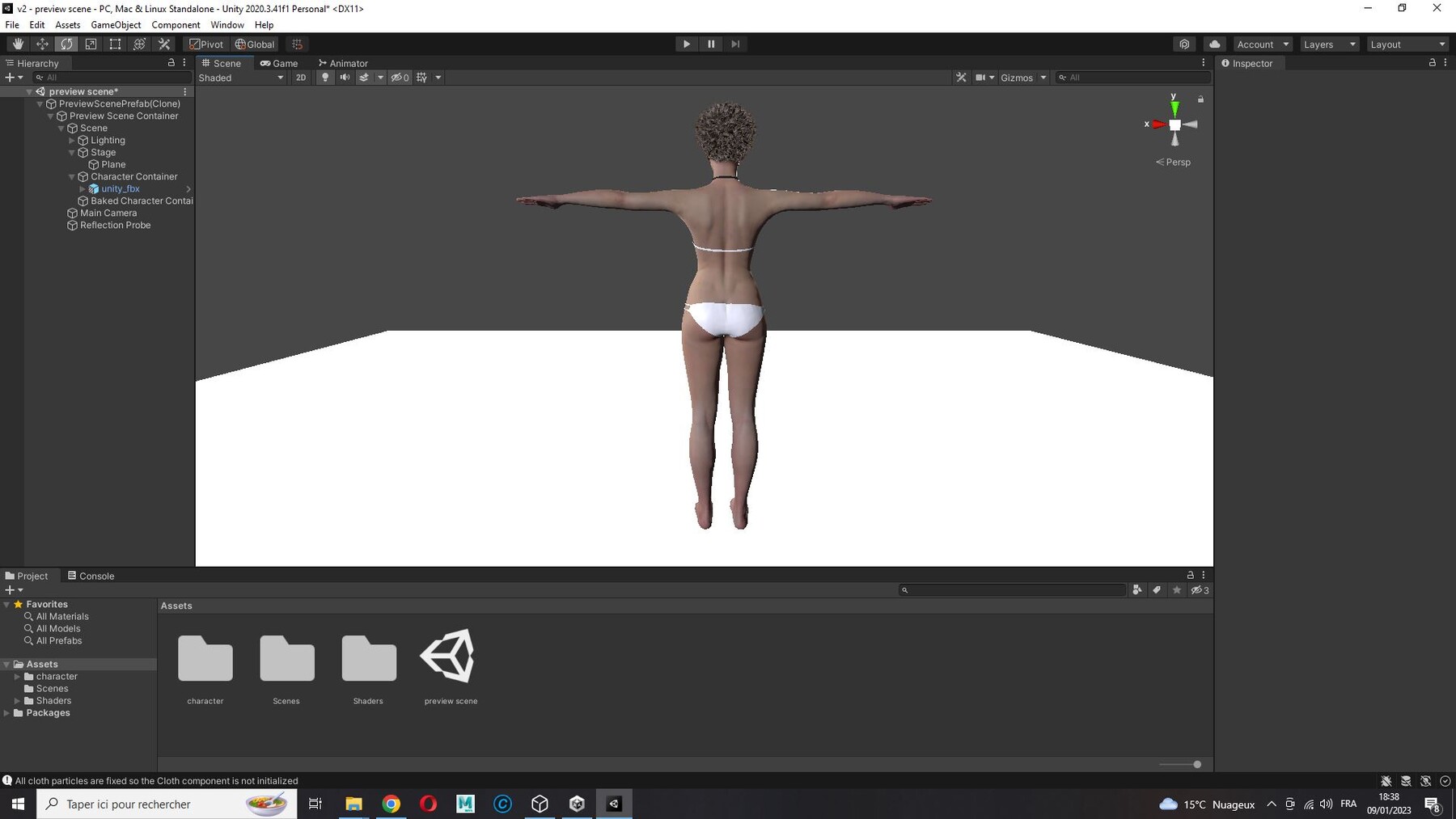Select Reflection Probe in Hierarchy
Screen dimensions: 1456x819
(115, 226)
